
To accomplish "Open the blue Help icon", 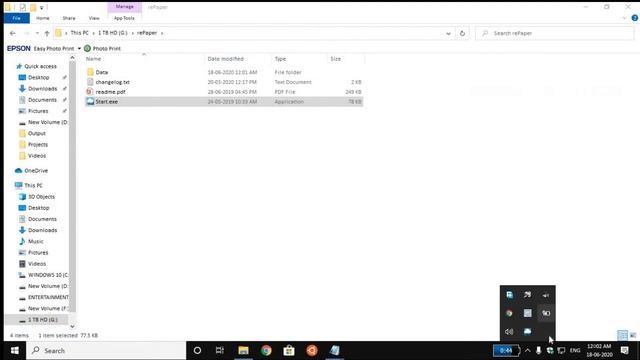I will pyautogui.click(x=635, y=18).
